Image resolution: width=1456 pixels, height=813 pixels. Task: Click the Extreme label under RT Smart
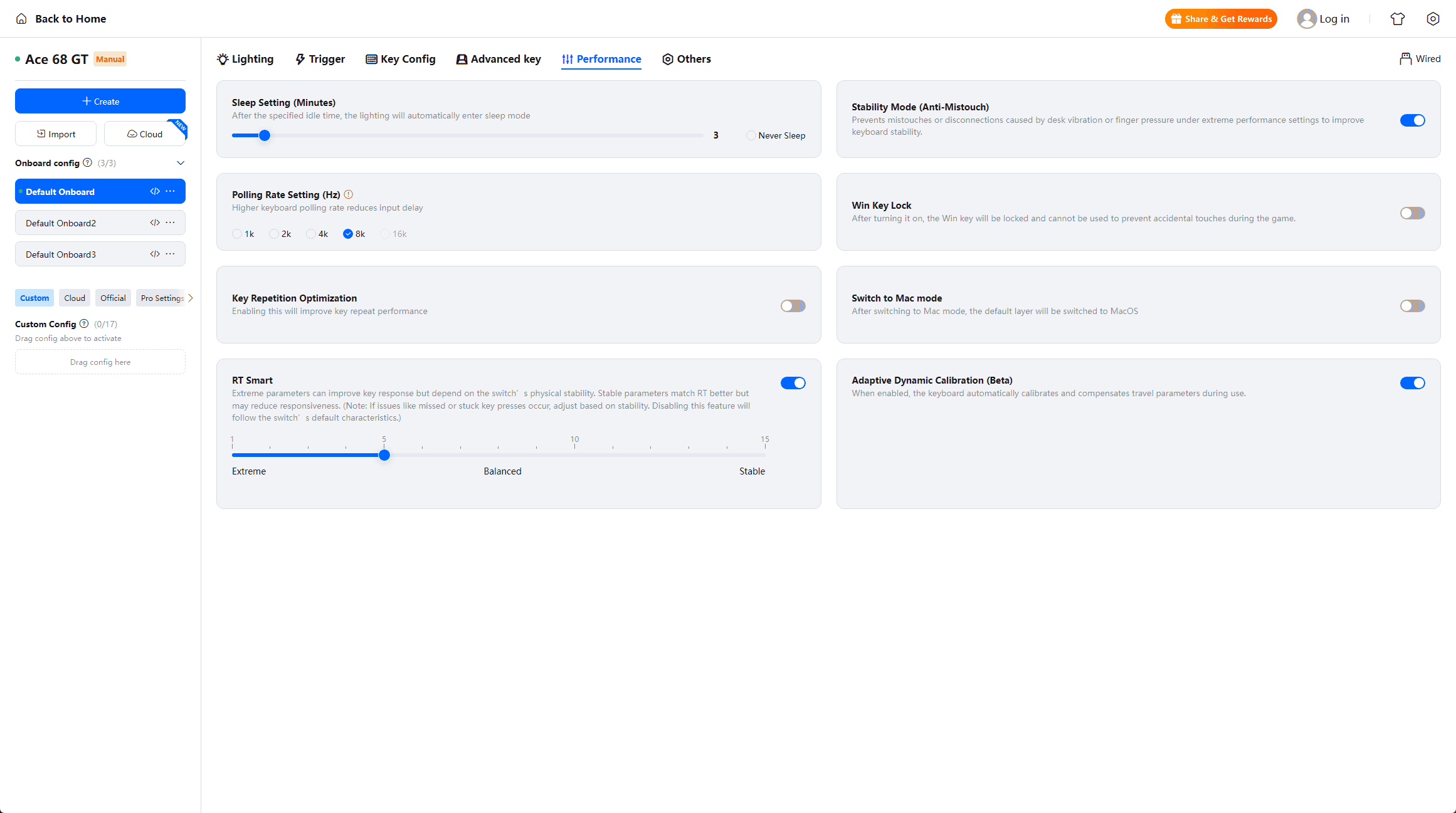coord(249,471)
